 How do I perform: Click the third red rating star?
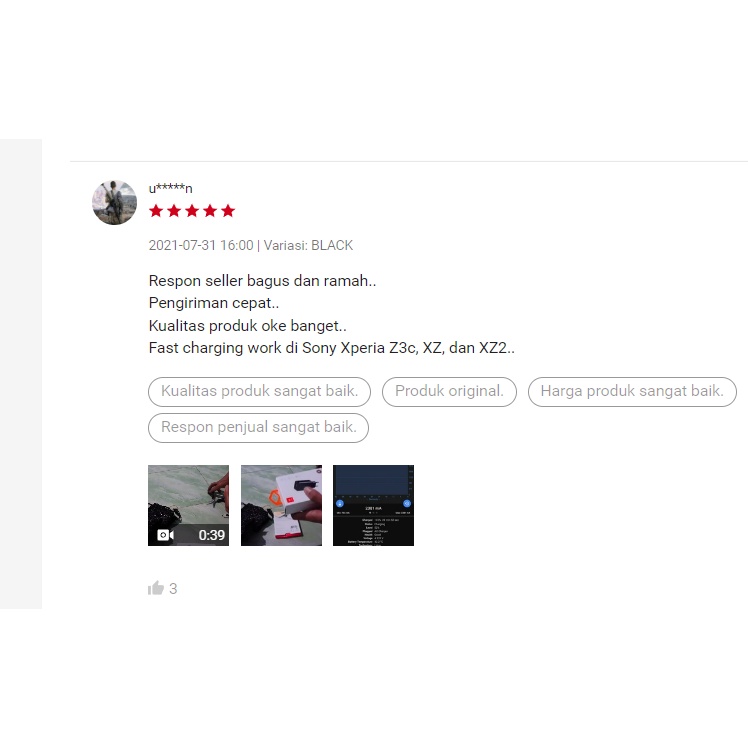click(192, 210)
